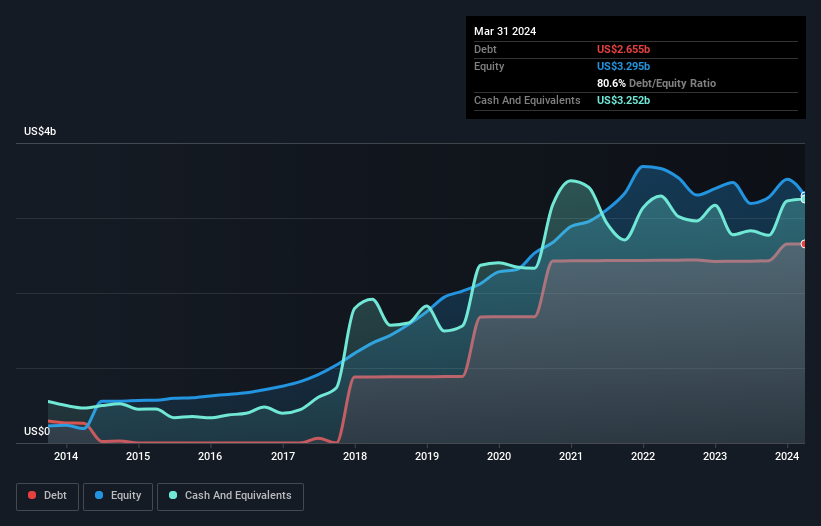The height and width of the screenshot is (526, 821).
Task: Click the 2018 x-axis label
Action: click(x=355, y=456)
